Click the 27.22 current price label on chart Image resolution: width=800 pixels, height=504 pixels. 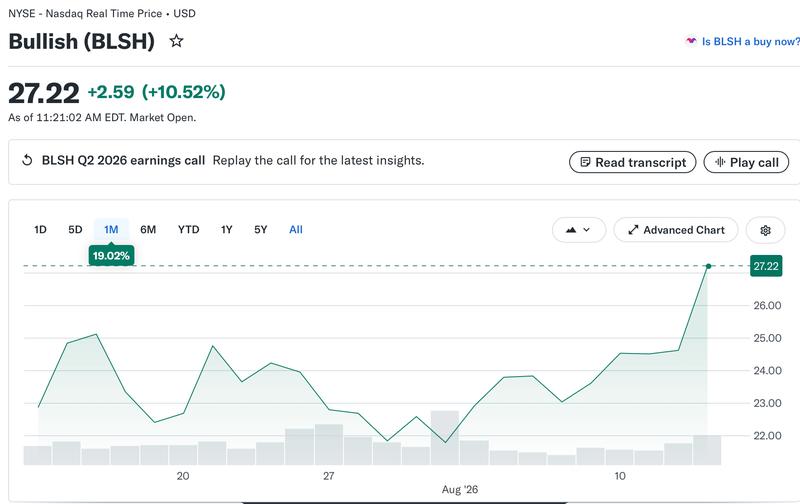click(x=766, y=266)
